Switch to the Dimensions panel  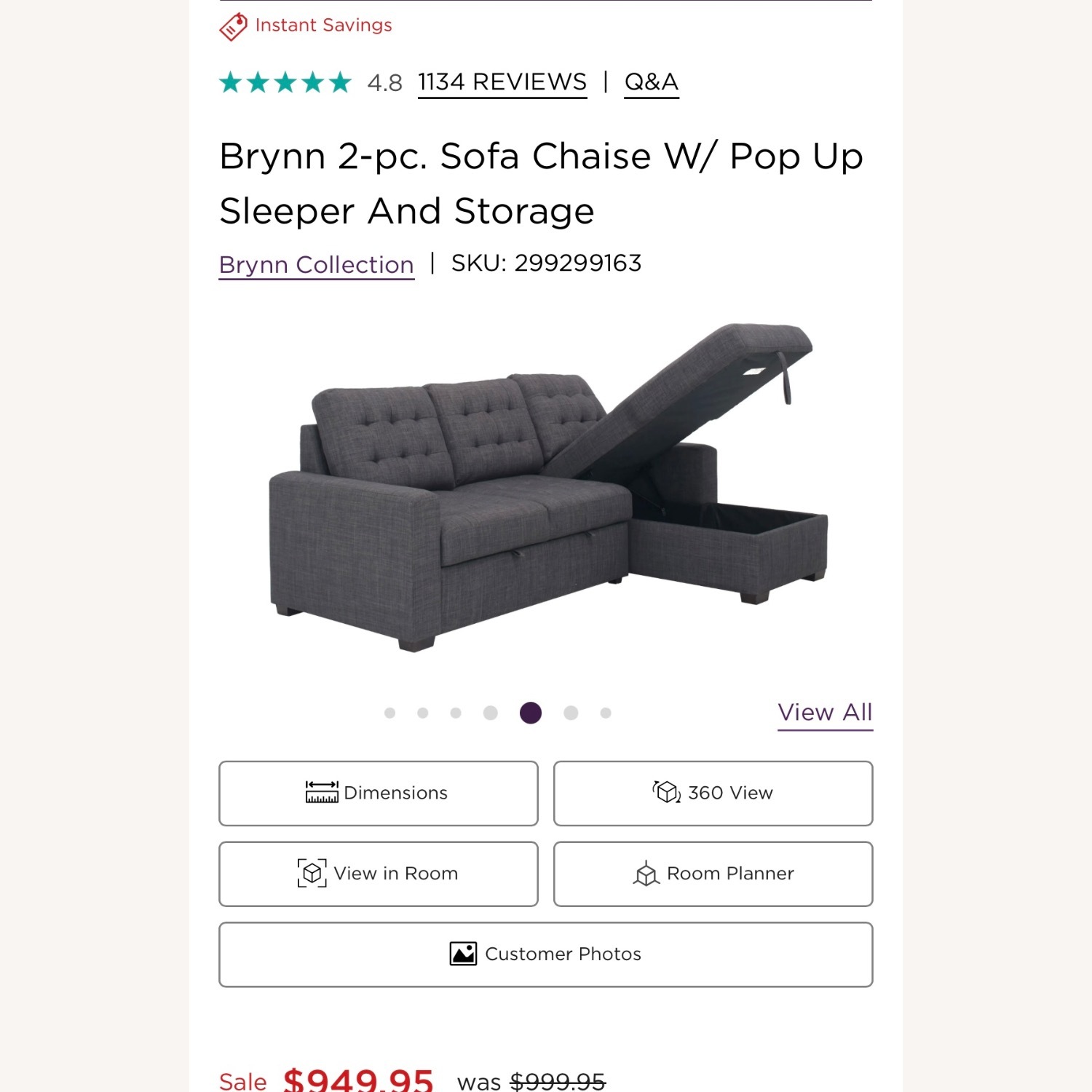point(377,793)
